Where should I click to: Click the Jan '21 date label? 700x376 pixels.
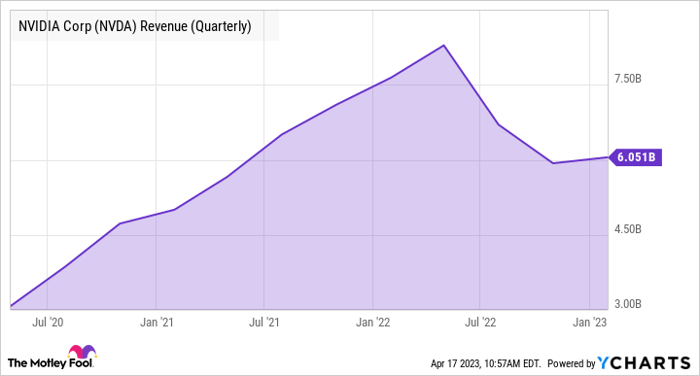(x=156, y=322)
